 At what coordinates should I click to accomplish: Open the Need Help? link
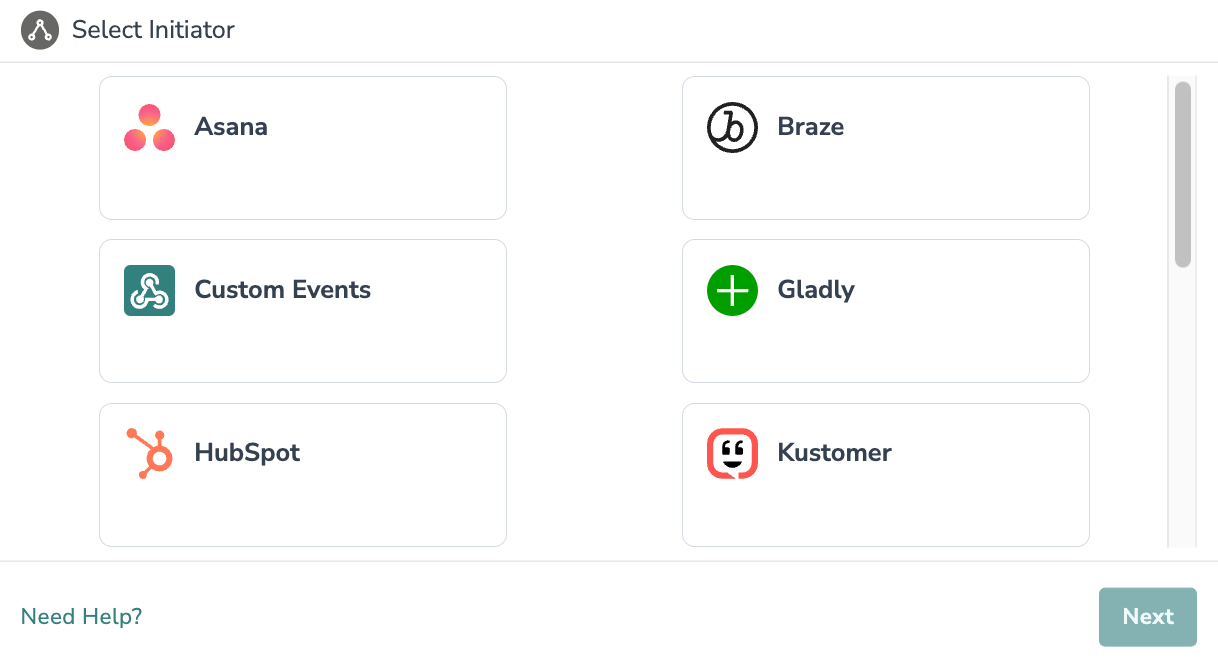click(x=82, y=616)
